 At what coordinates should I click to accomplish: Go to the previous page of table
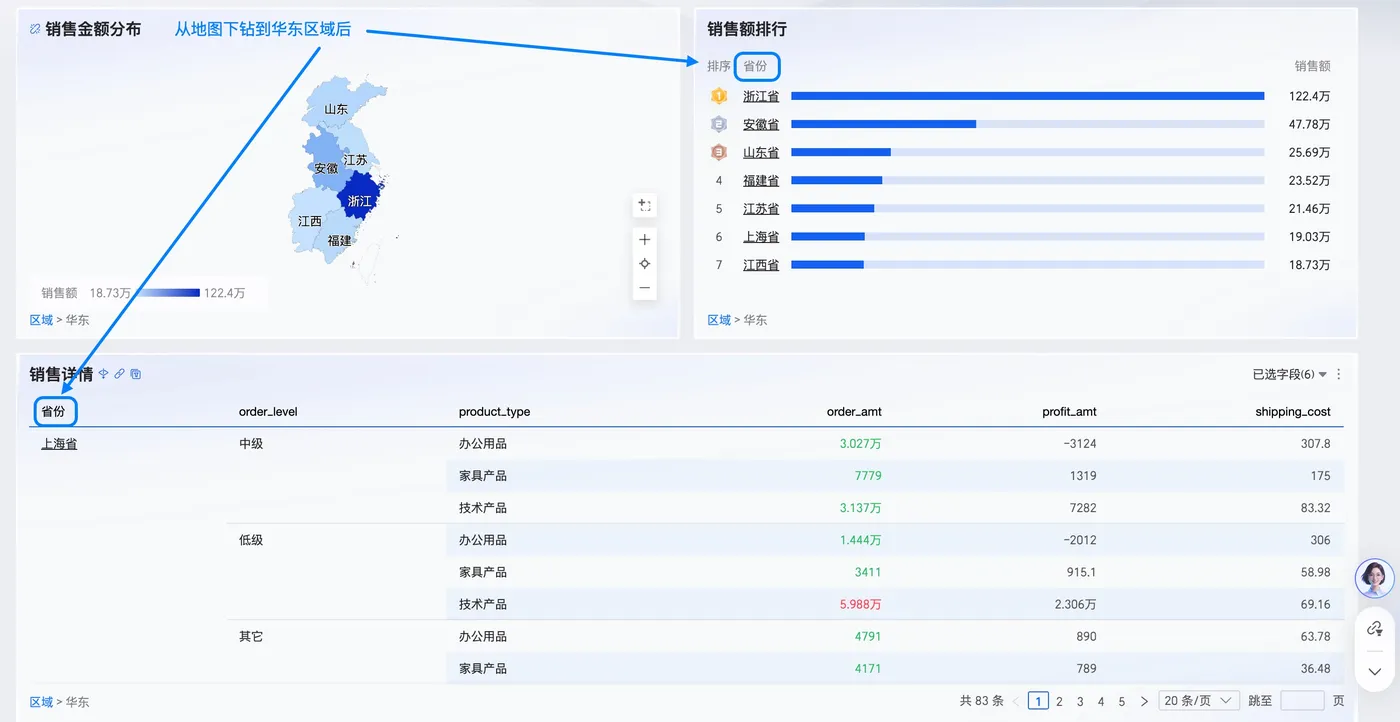click(x=1016, y=701)
